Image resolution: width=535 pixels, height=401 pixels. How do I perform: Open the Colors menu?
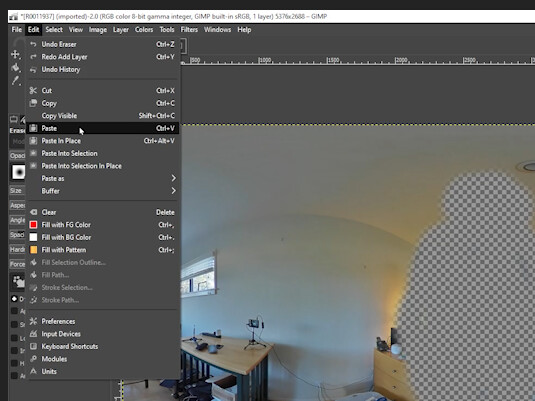pos(144,30)
